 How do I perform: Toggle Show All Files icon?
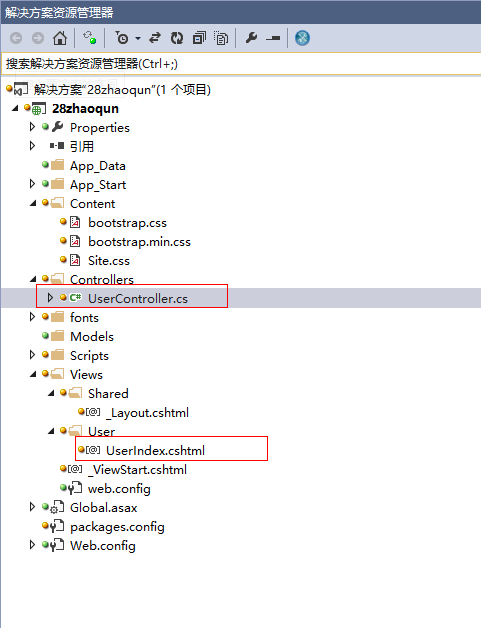(x=221, y=38)
